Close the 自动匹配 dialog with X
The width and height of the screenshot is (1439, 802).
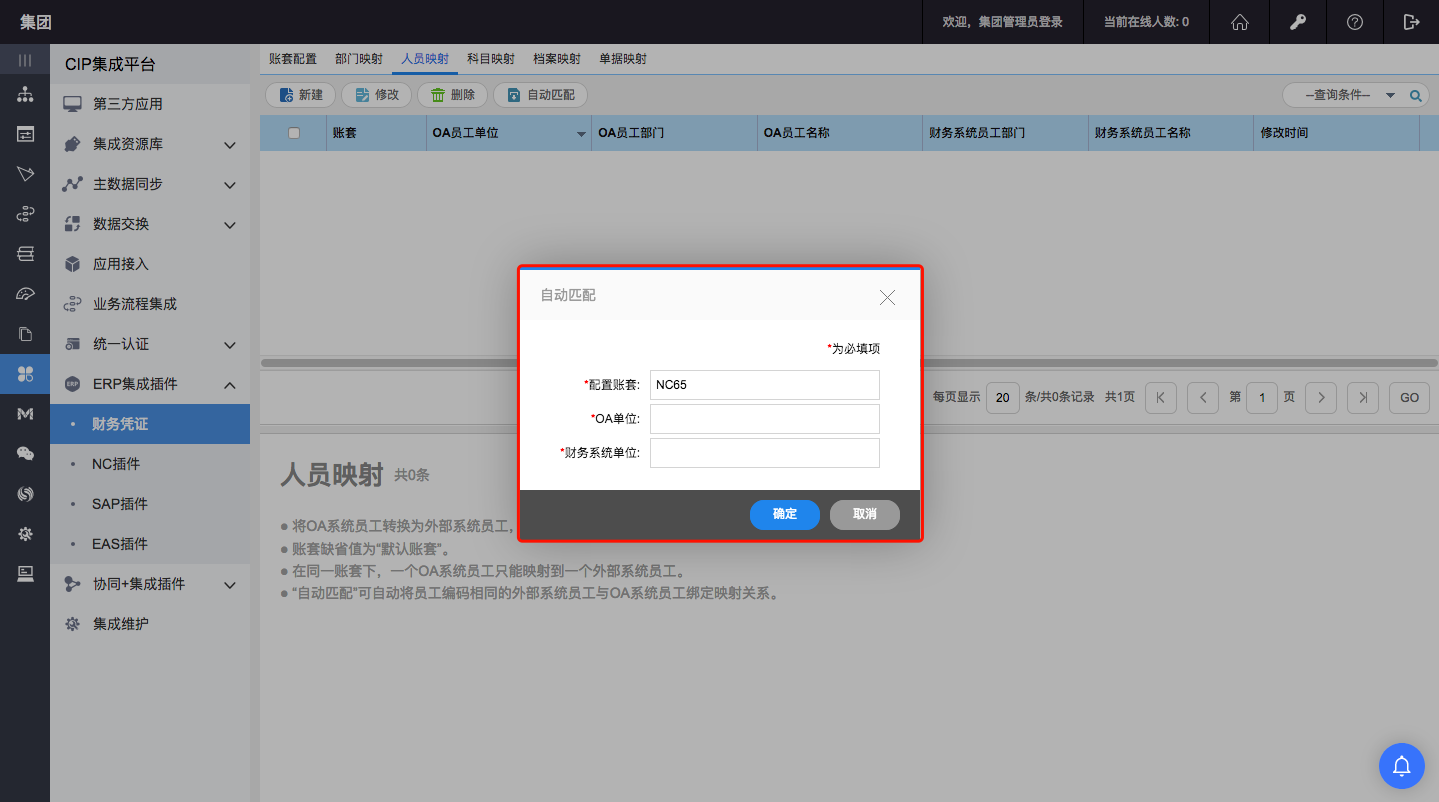pyautogui.click(x=887, y=297)
